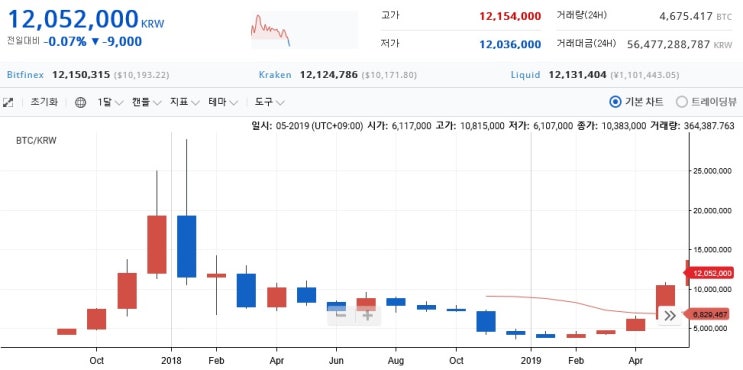Click the 저가 value 12,036,000
The width and height of the screenshot is (743, 370).
click(510, 45)
